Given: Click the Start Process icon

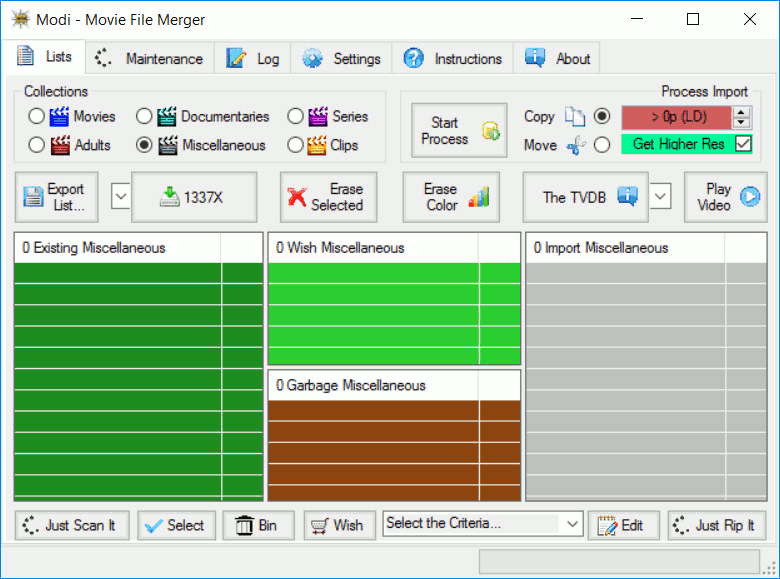Looking at the screenshot, I should 490,131.
